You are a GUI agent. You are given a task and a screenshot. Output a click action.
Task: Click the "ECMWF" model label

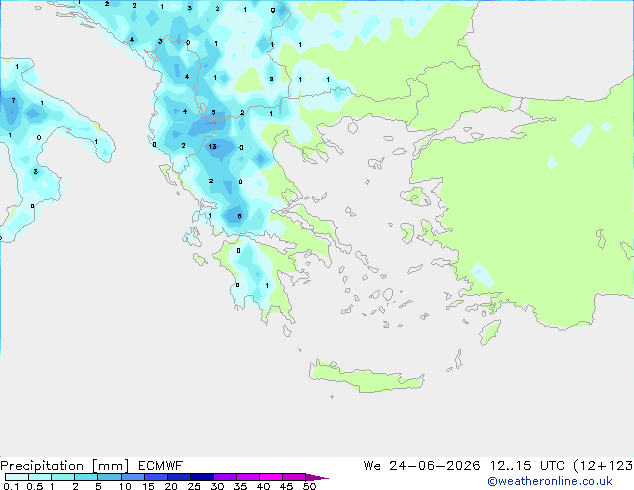click(x=161, y=466)
